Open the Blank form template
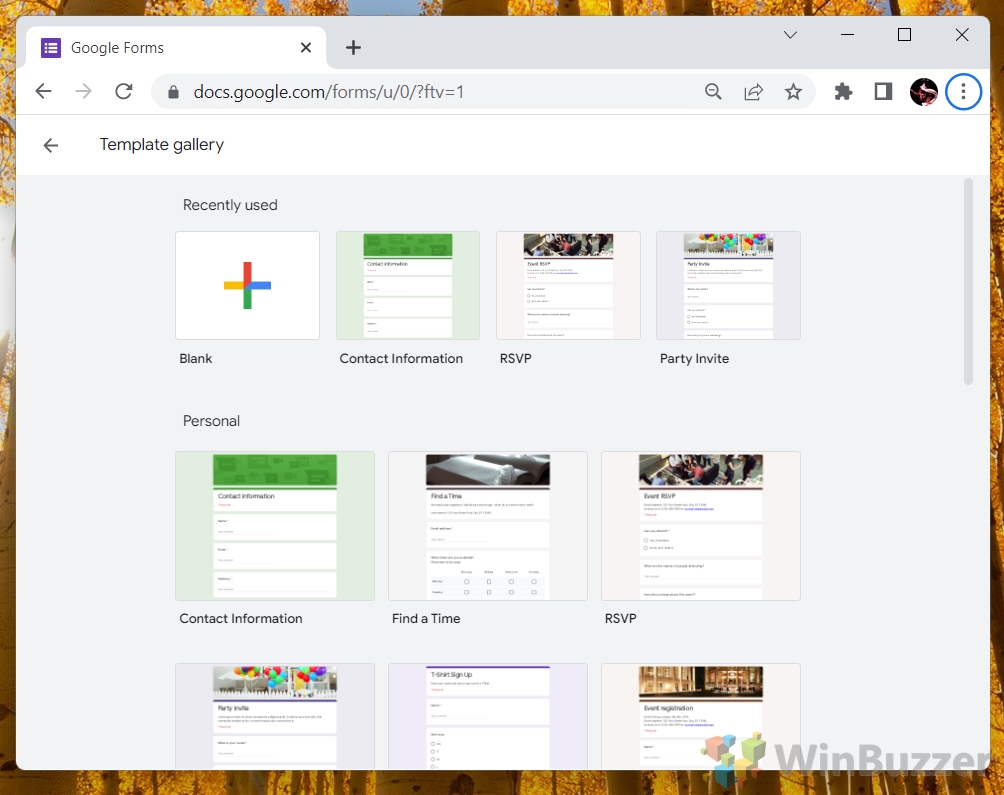Image resolution: width=1004 pixels, height=795 pixels. 247,285
